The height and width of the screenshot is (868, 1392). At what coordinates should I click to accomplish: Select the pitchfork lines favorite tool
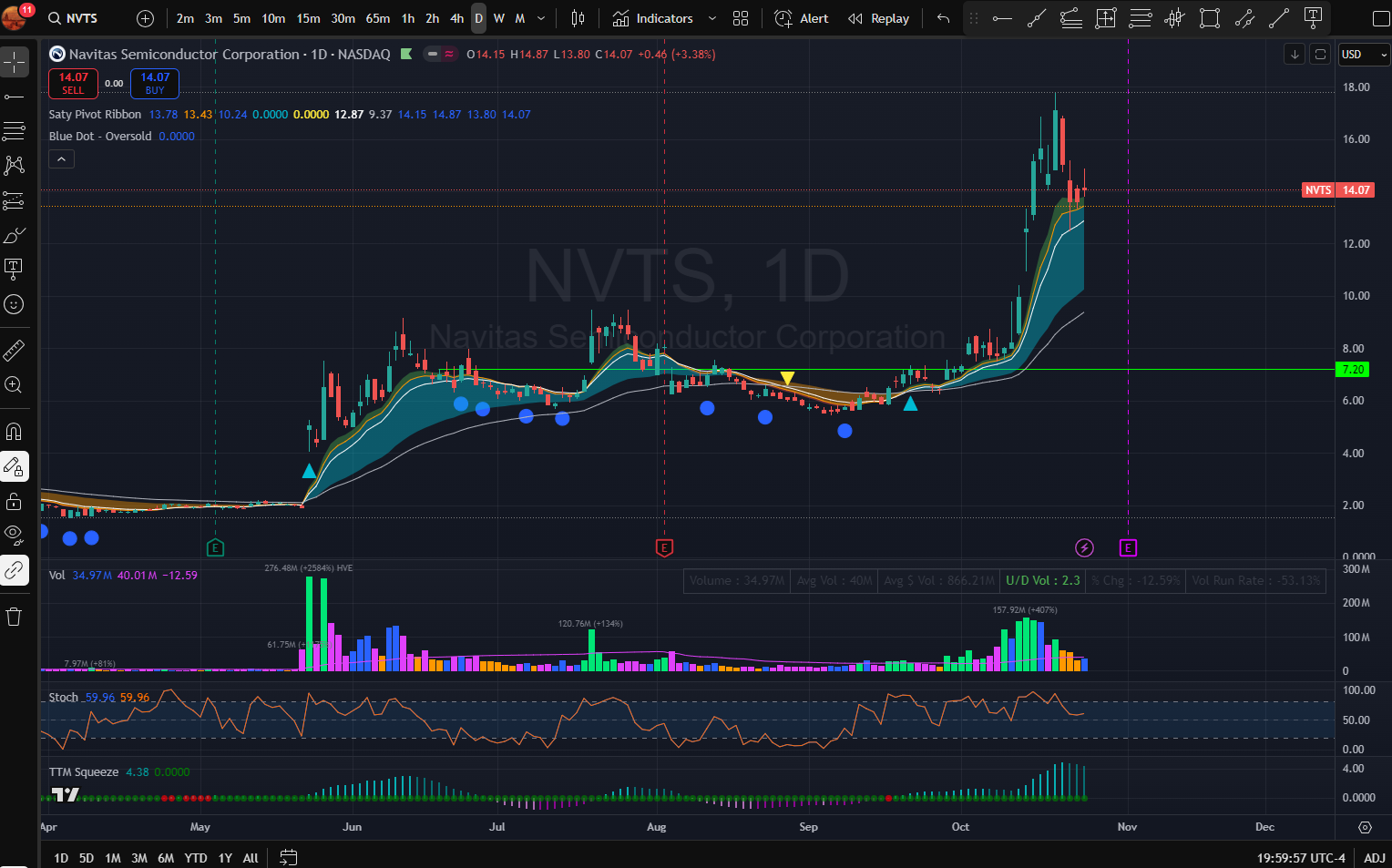[1071, 18]
